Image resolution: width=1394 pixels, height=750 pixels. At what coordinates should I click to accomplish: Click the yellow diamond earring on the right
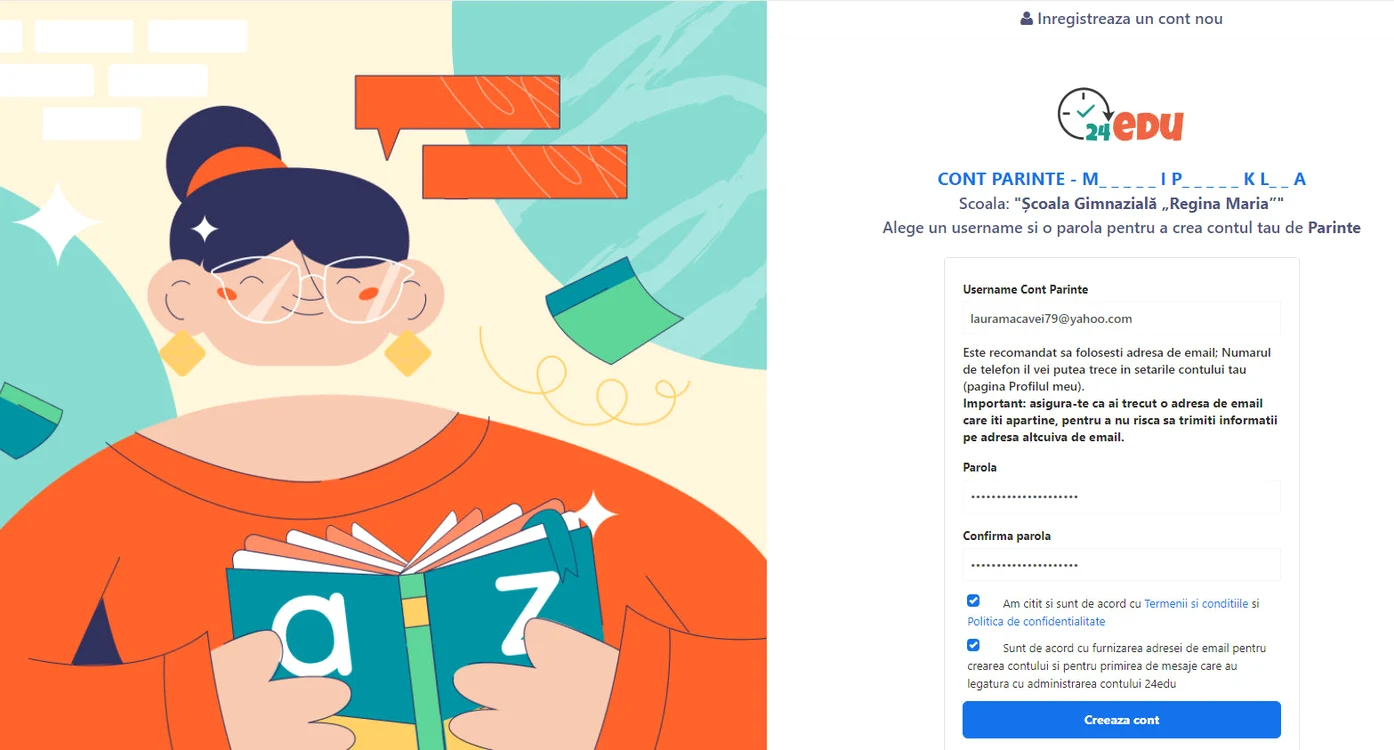(408, 352)
